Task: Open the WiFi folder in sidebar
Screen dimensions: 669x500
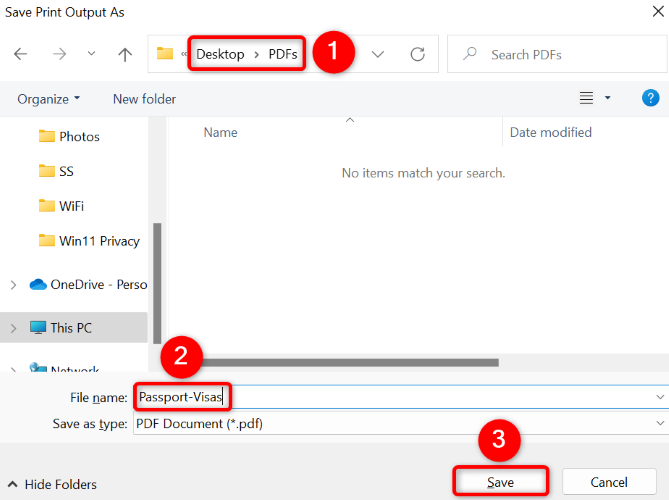Action: coord(61,206)
